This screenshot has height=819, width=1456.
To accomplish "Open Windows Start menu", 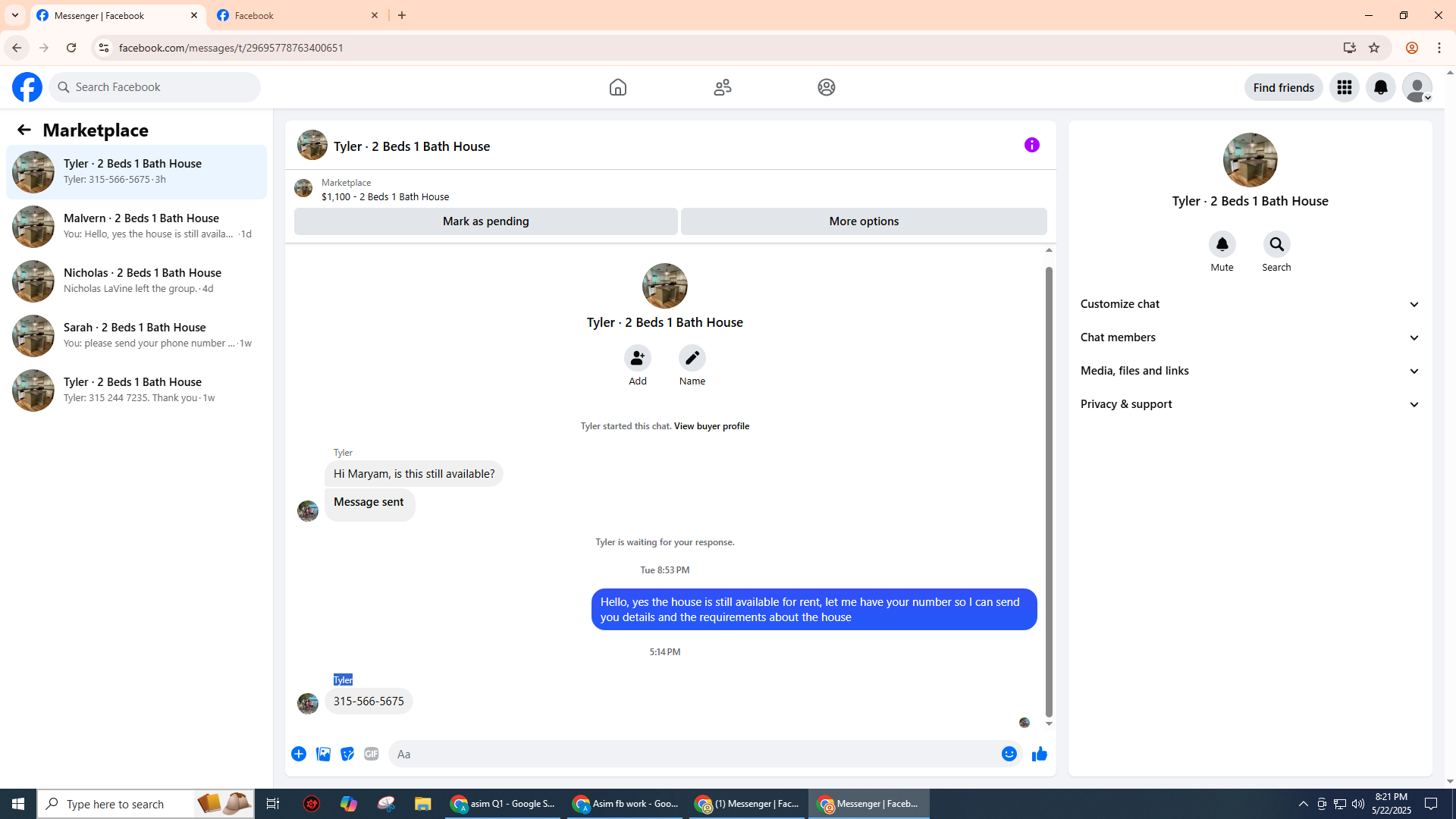I will [x=18, y=804].
